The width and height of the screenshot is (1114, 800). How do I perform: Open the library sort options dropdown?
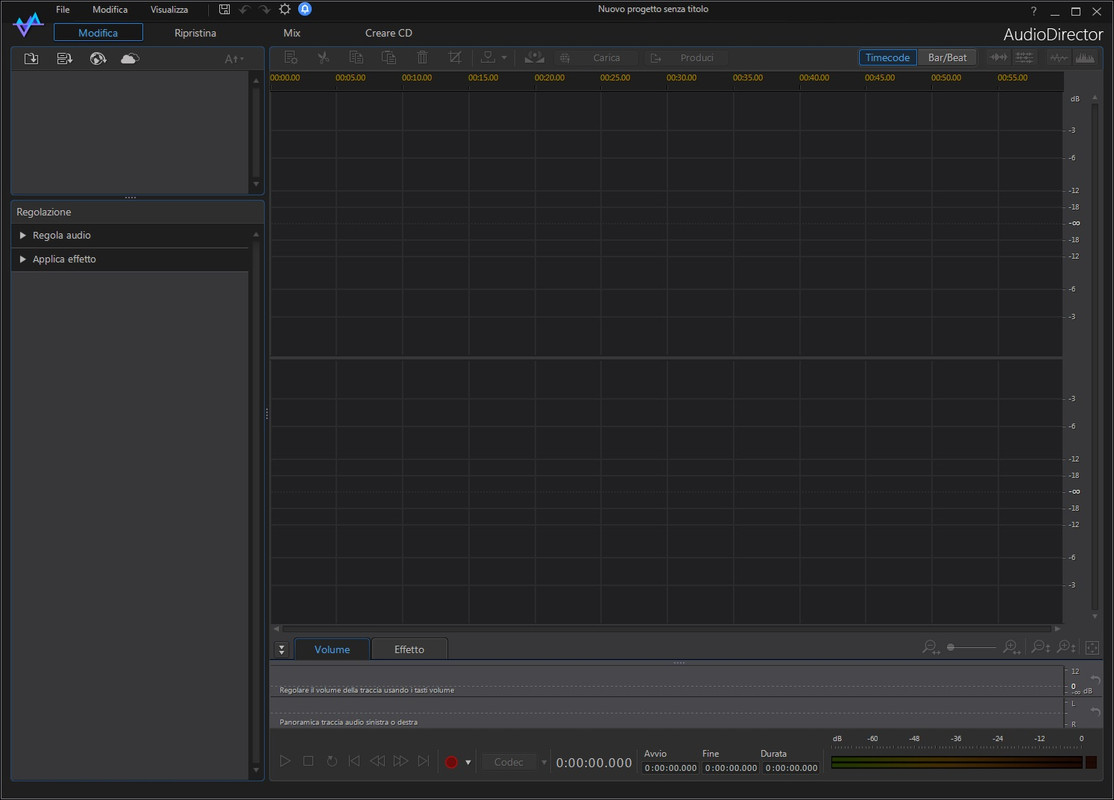pyautogui.click(x=234, y=59)
